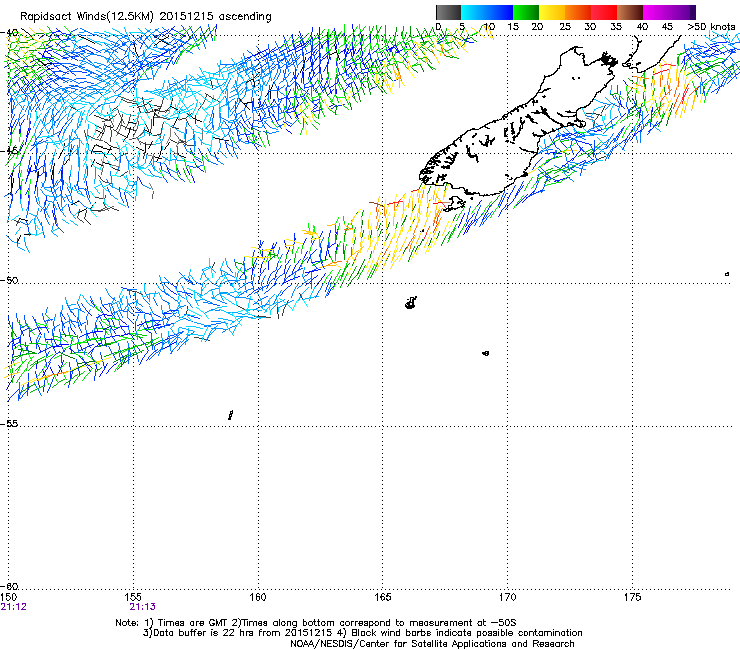Click the '>50 knots' legend label

coord(711,27)
